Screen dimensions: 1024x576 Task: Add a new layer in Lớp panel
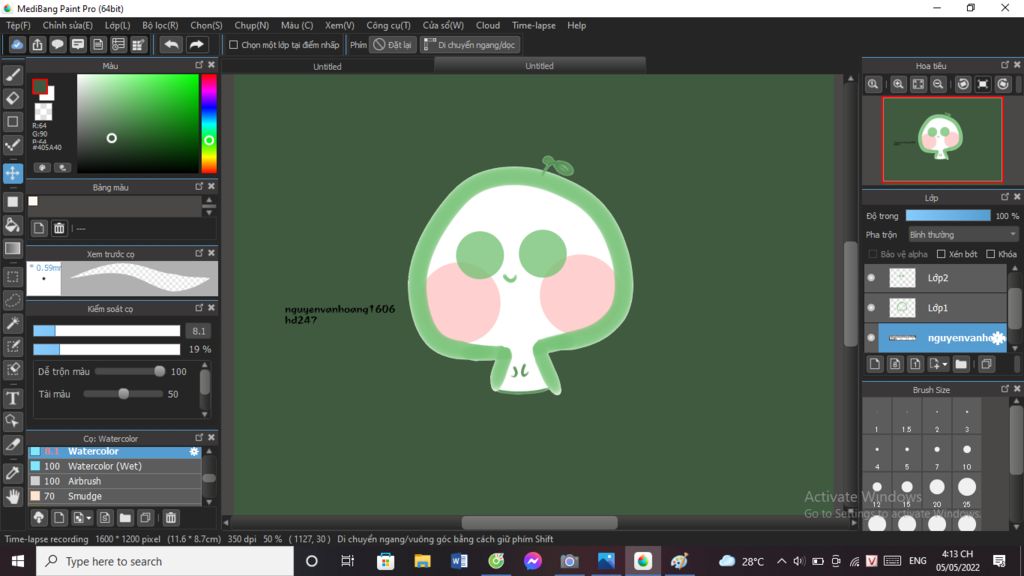875,364
